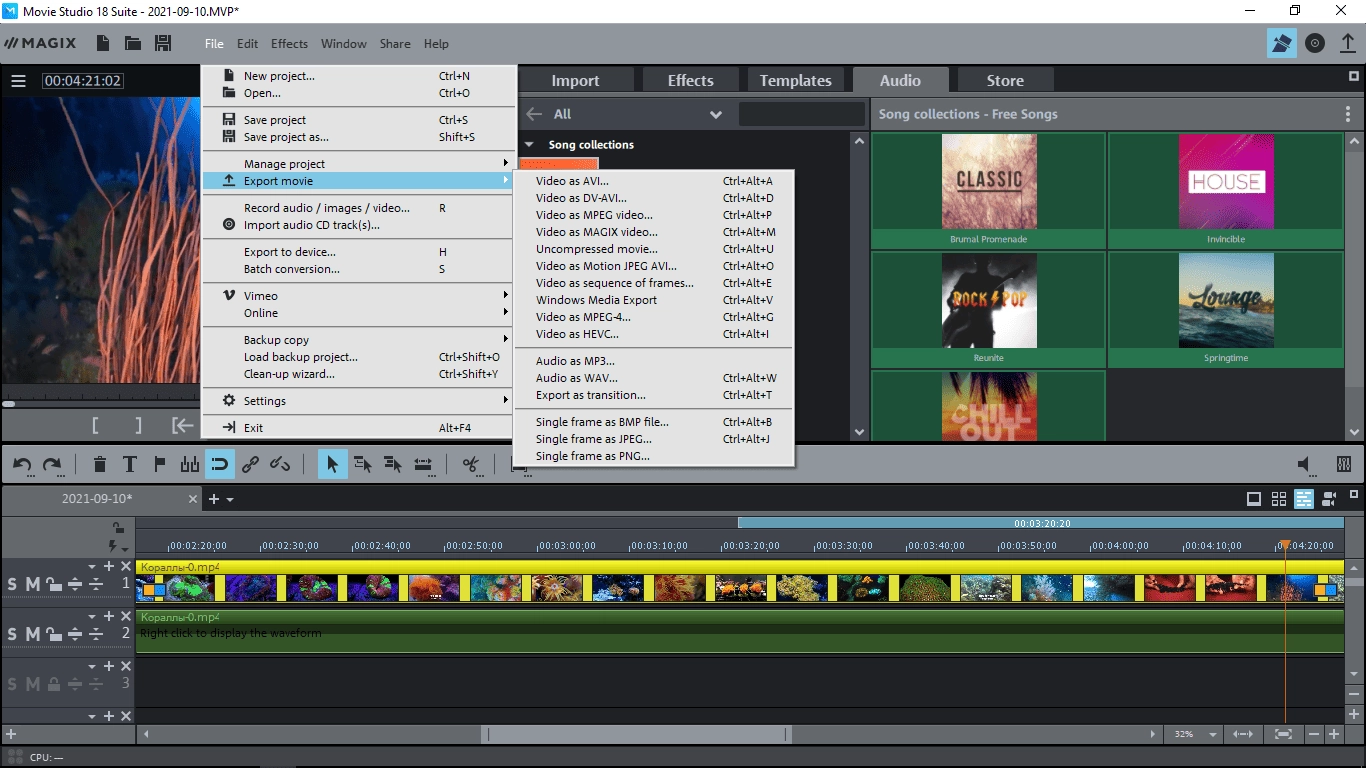
Task: Lock track 1 padlock
Action: 52,584
